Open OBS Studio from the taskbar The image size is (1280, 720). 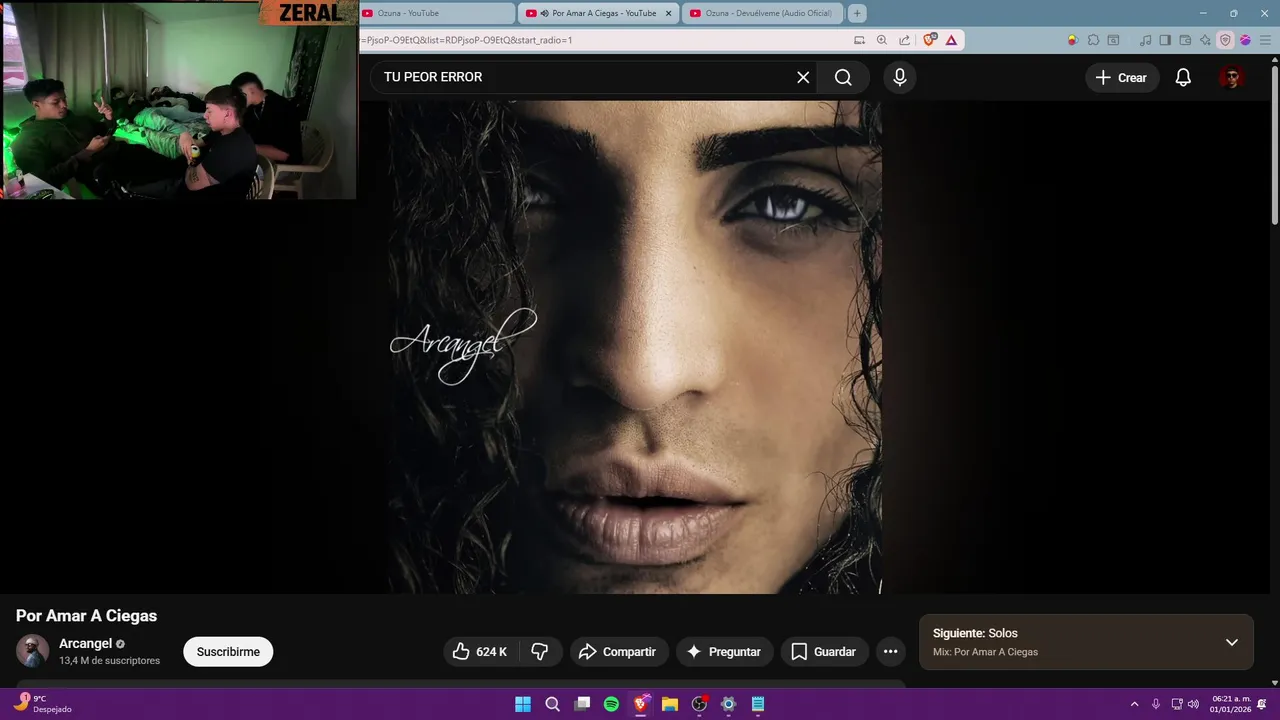coord(699,704)
